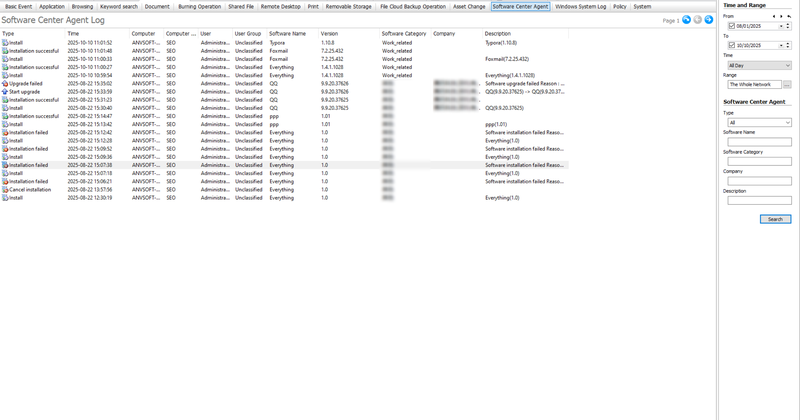Click icon of Installation successful at 15:31:23

click(x=5, y=100)
